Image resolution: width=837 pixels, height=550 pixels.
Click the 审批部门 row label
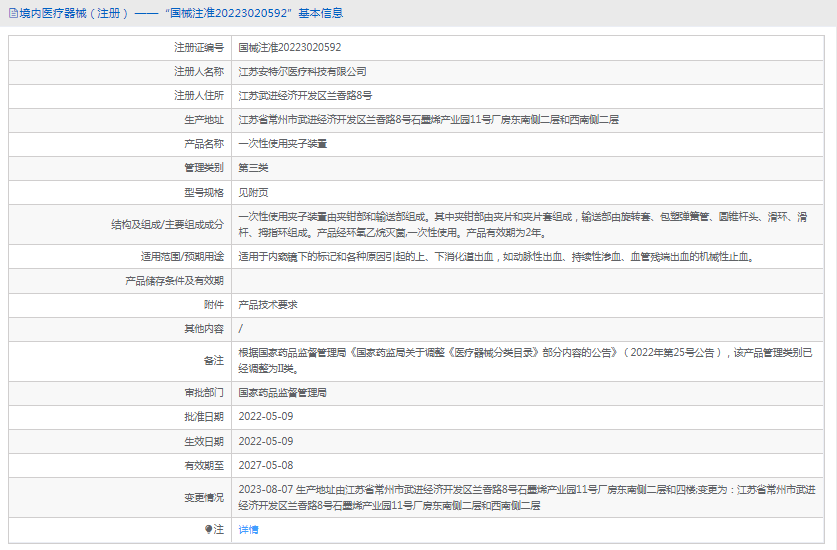click(204, 392)
